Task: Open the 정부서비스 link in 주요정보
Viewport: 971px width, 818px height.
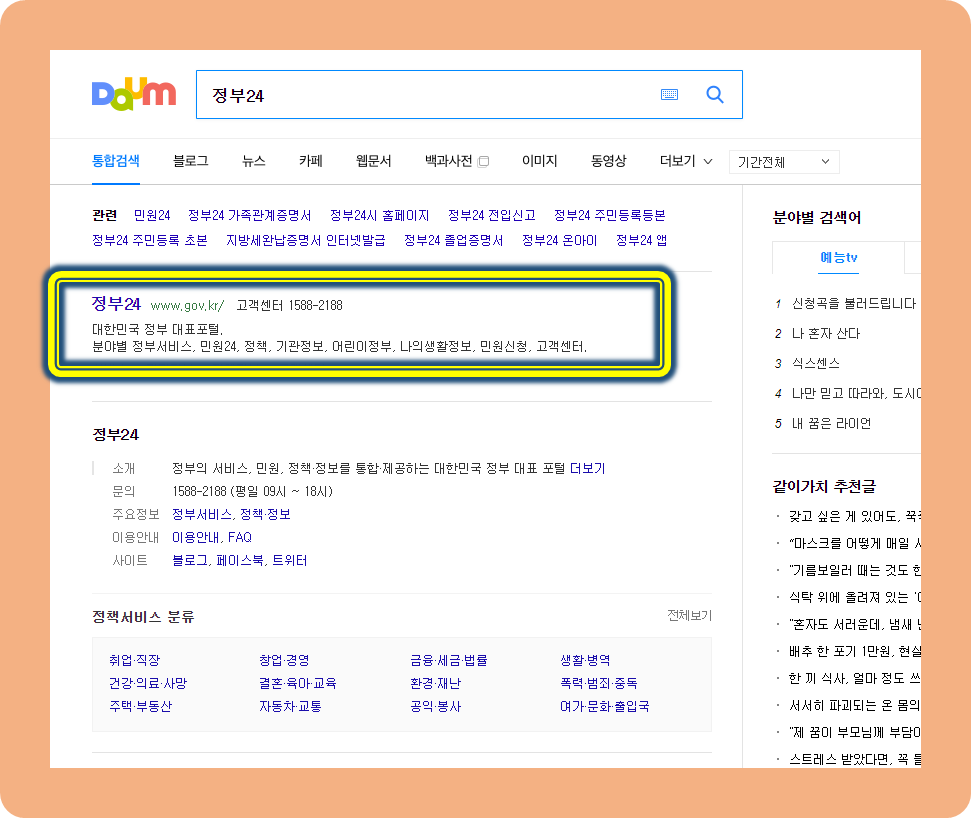Action: click(201, 514)
